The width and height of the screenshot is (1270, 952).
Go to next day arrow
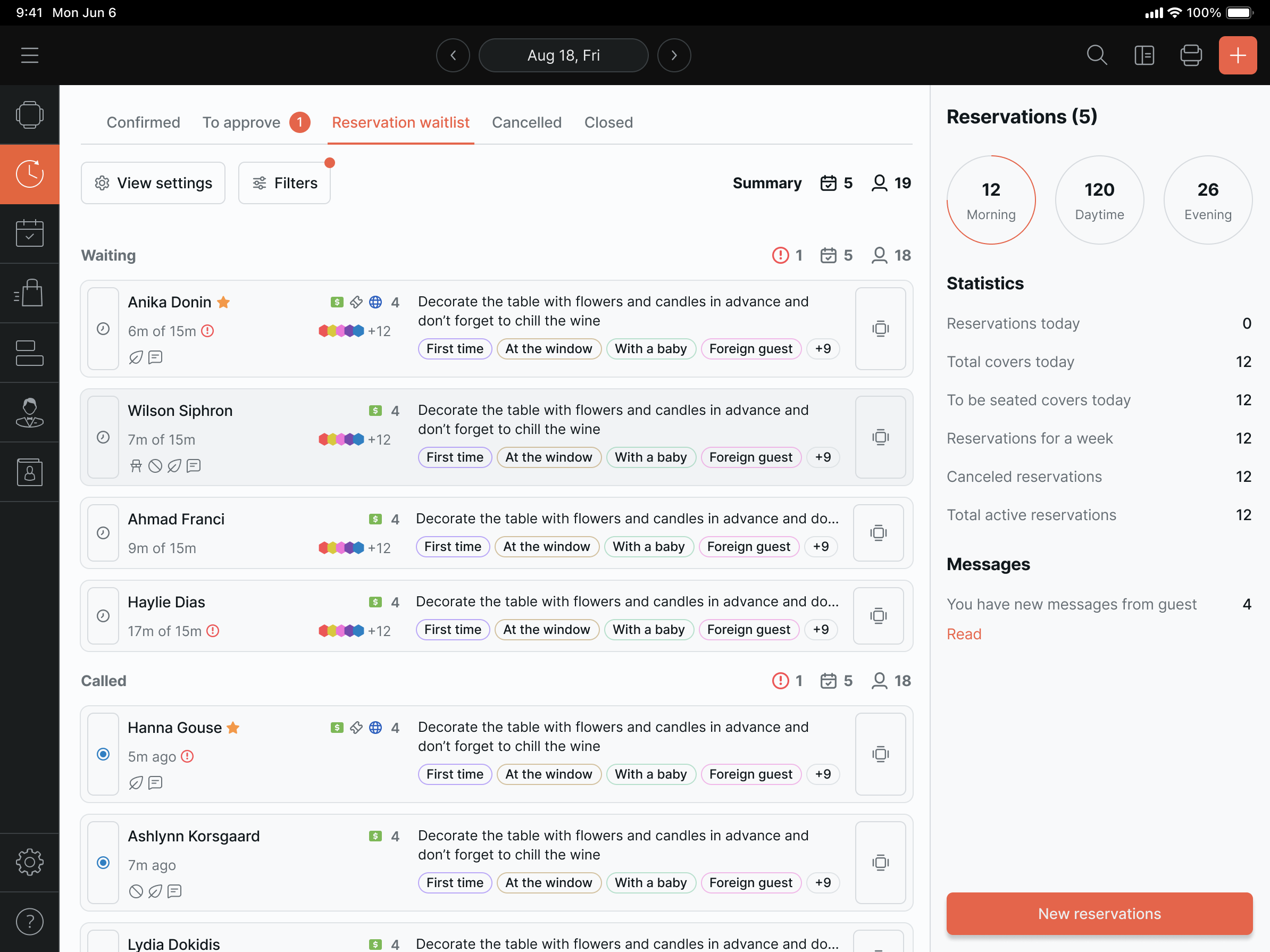[x=674, y=55]
